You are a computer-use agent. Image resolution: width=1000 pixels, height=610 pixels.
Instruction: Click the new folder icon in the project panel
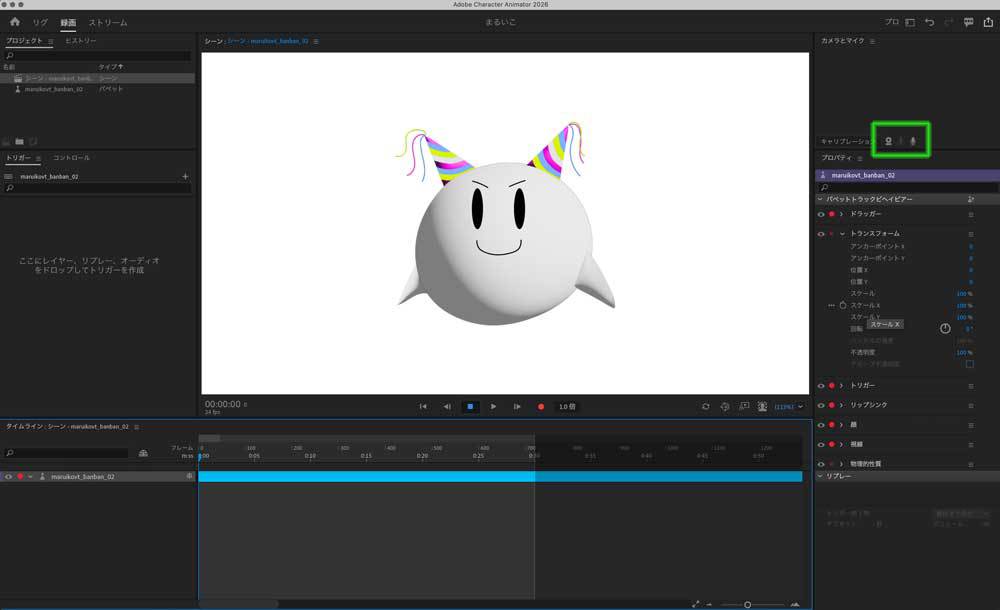click(19, 140)
